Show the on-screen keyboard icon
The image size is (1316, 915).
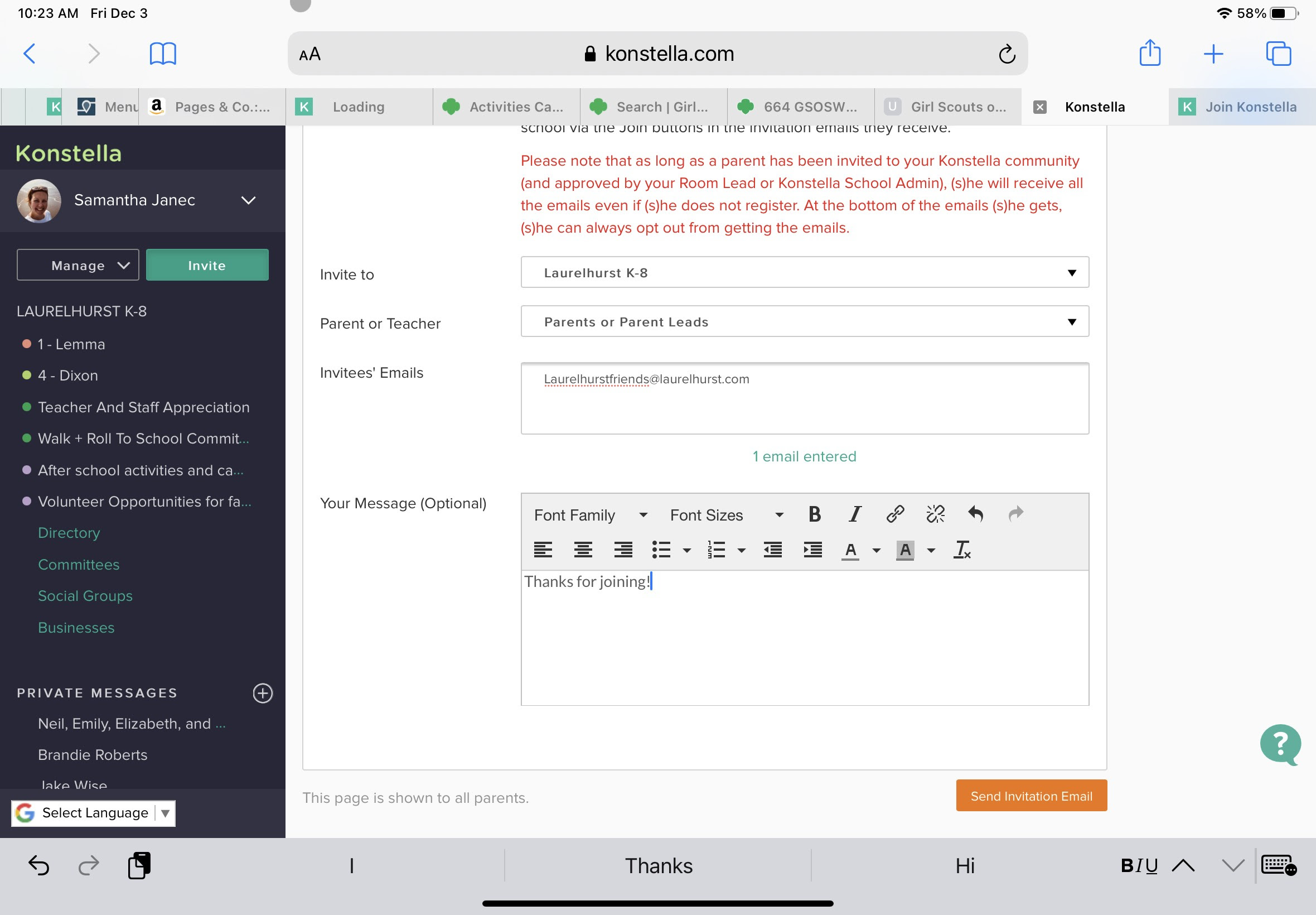click(1279, 866)
